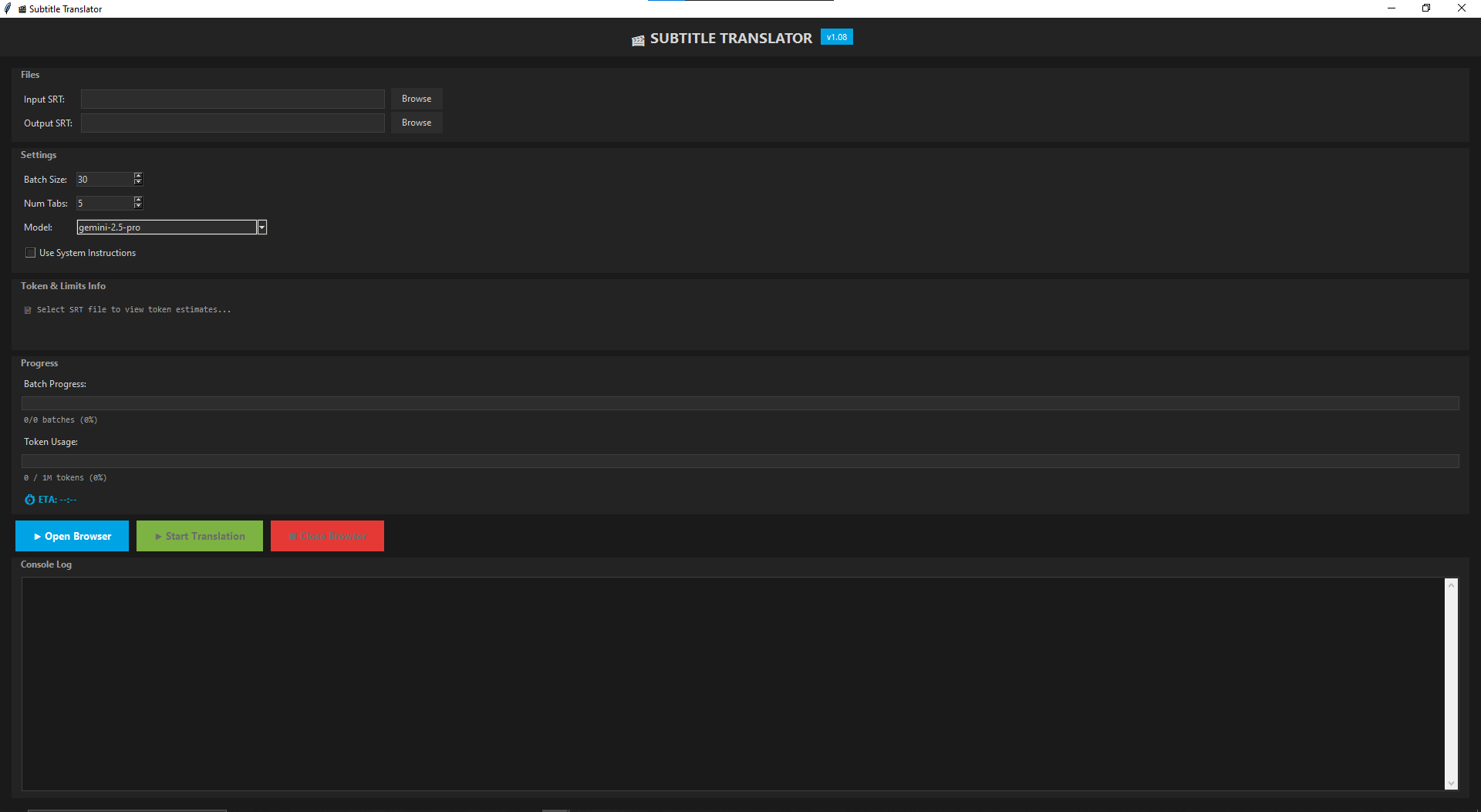
Task: Focus the Input SRT path field
Action: tap(232, 99)
